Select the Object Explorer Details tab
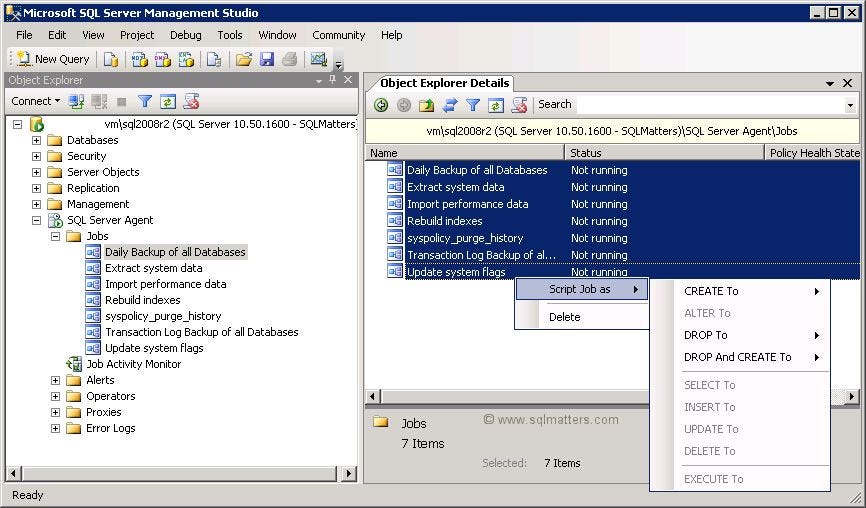Image resolution: width=866 pixels, height=508 pixels. (x=444, y=83)
